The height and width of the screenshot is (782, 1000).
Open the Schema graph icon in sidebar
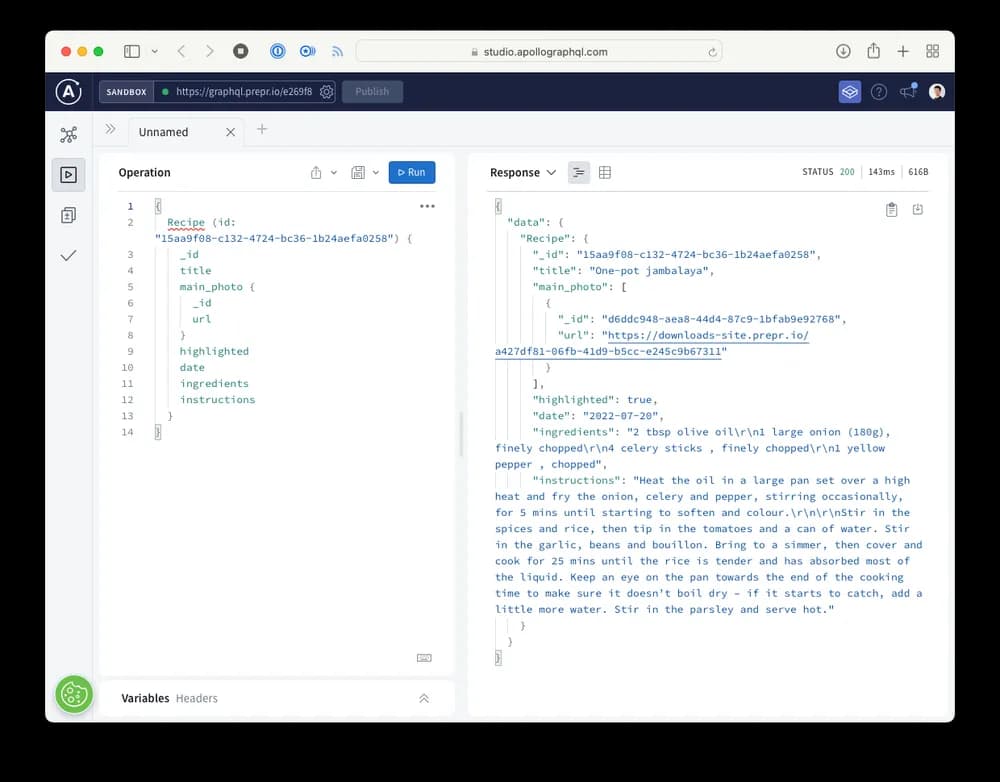[68, 135]
